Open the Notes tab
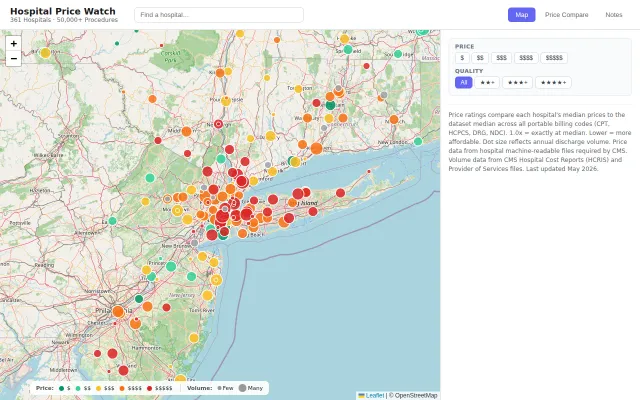Viewport: 640px width, 400px height. 613,15
